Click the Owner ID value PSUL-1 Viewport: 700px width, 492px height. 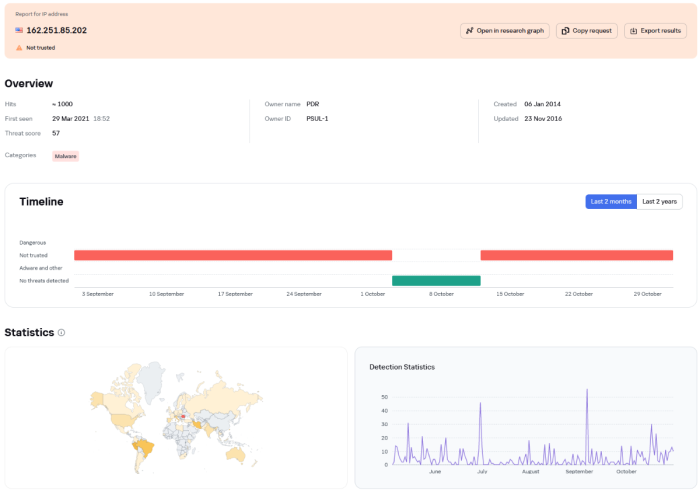[x=317, y=118]
